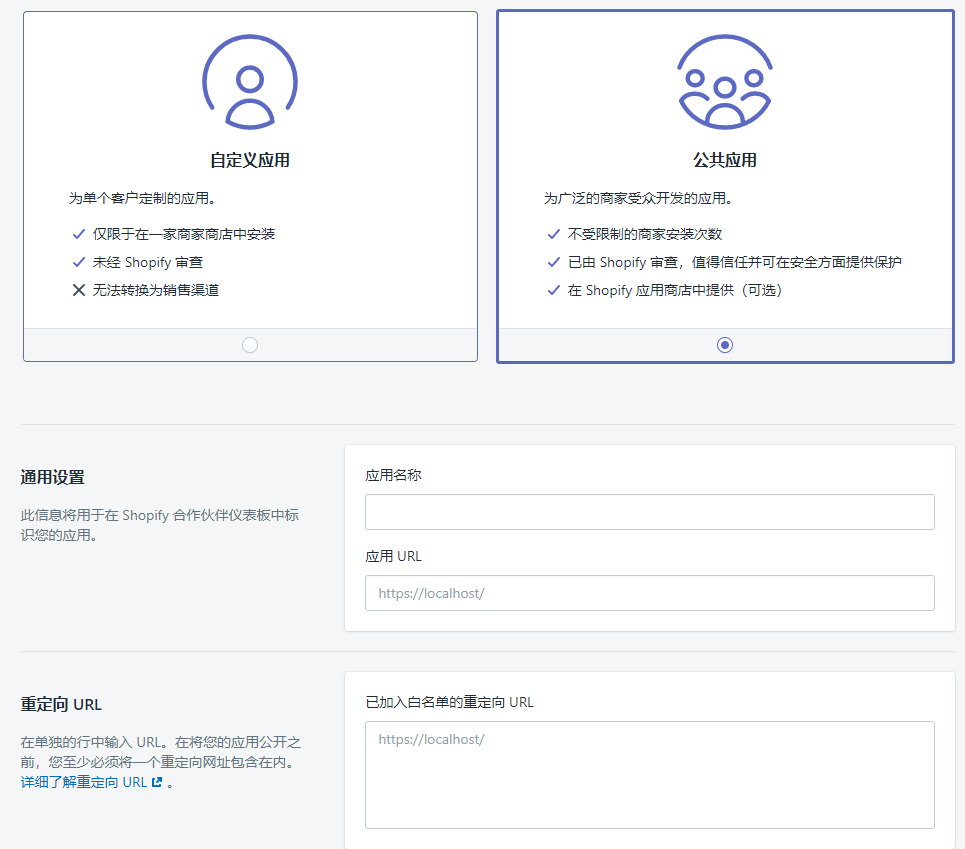Click the three-people public app icon
Viewport: 965px width, 849px height.
[x=724, y=82]
